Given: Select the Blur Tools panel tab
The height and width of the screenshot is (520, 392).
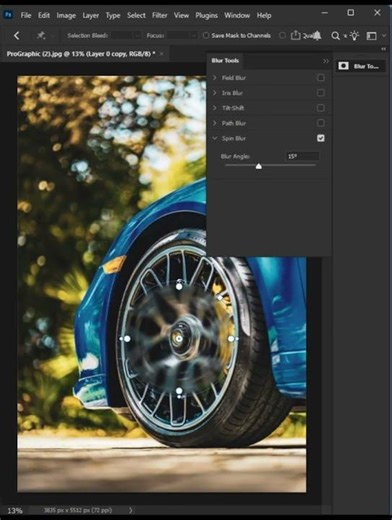Looking at the screenshot, I should pos(225,61).
